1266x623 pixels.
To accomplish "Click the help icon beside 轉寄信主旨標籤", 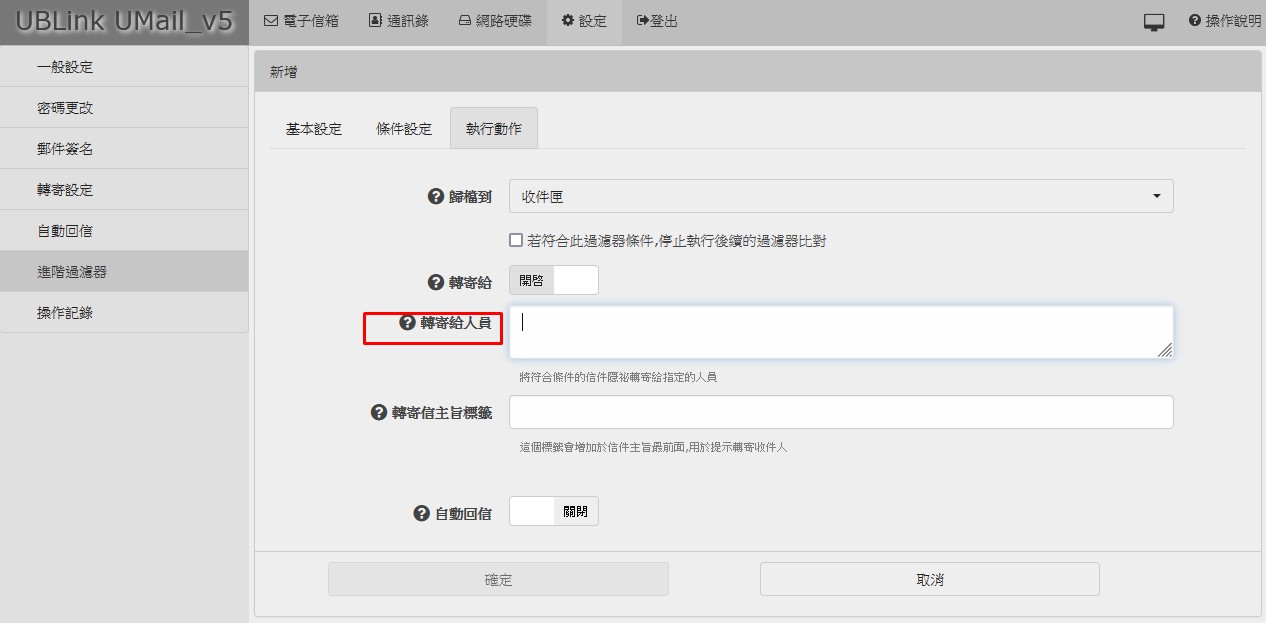I will (379, 412).
